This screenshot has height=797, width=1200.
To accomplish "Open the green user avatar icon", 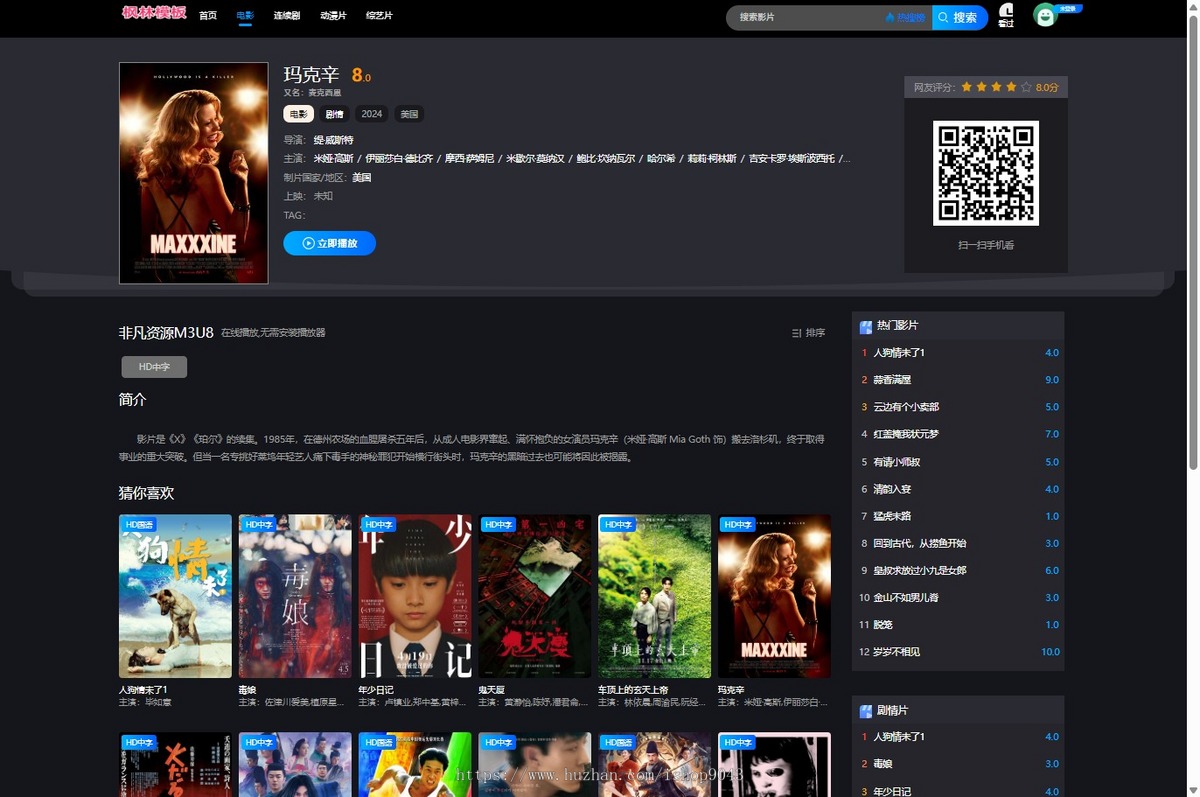I will click(x=1045, y=15).
